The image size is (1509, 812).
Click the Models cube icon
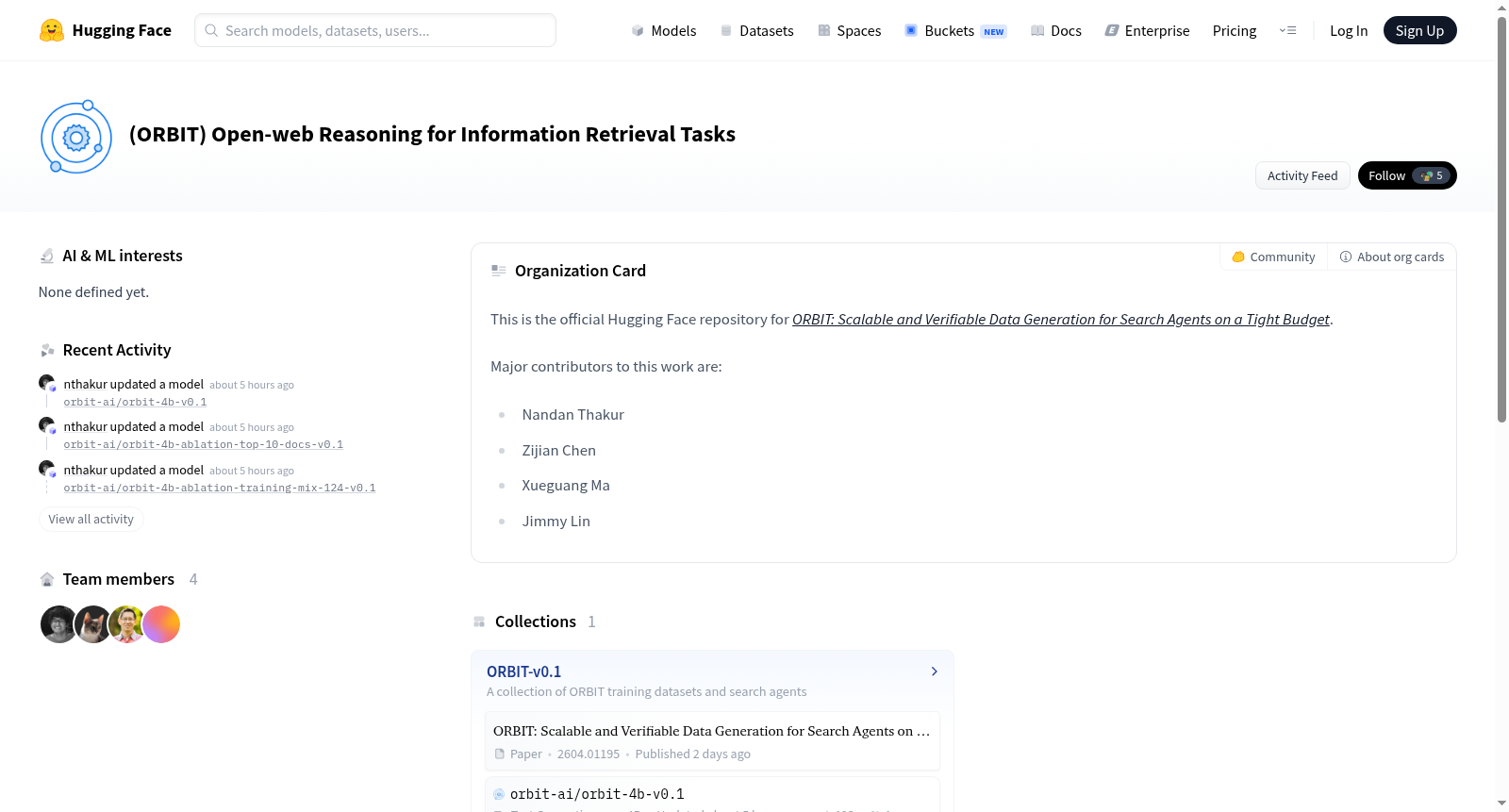pos(638,31)
